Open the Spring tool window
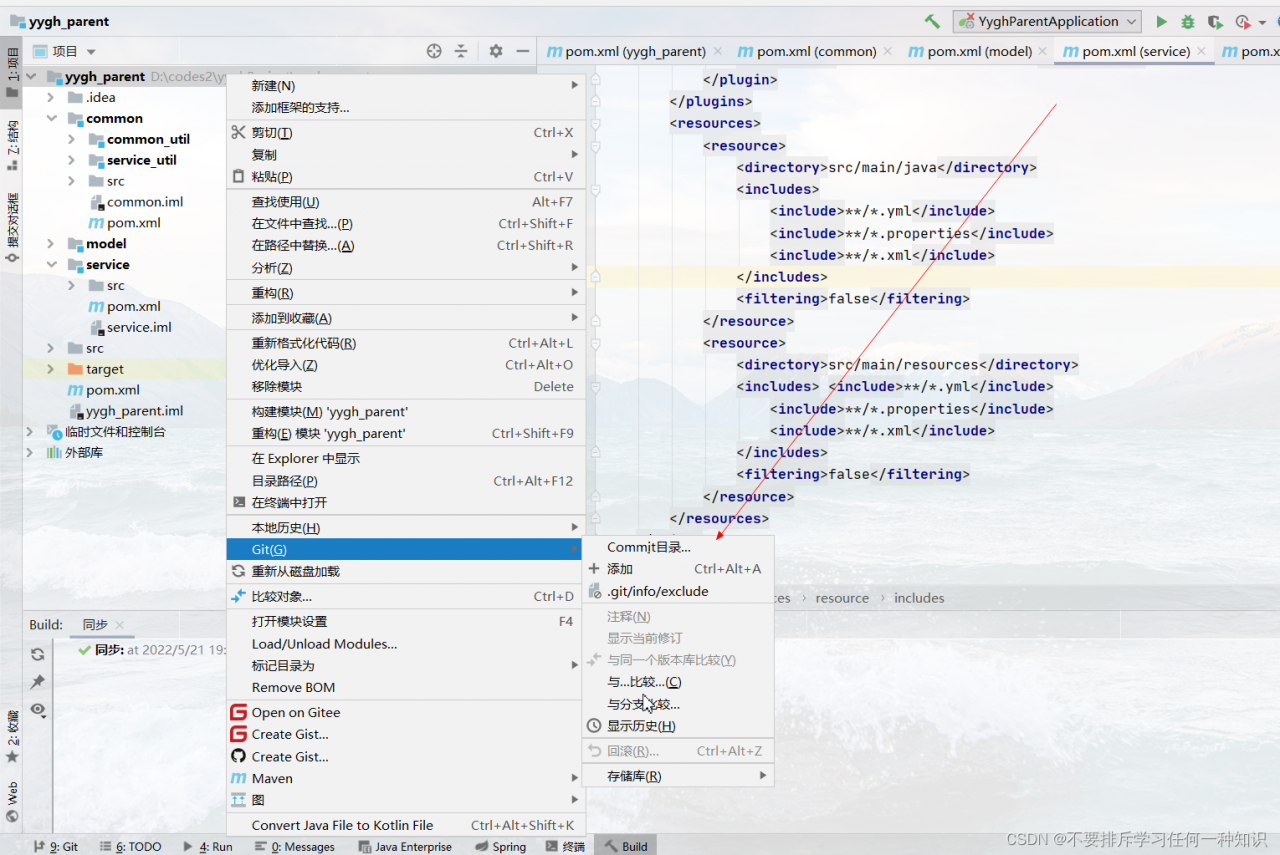Screen dimensions: 1280x855 [499, 846]
